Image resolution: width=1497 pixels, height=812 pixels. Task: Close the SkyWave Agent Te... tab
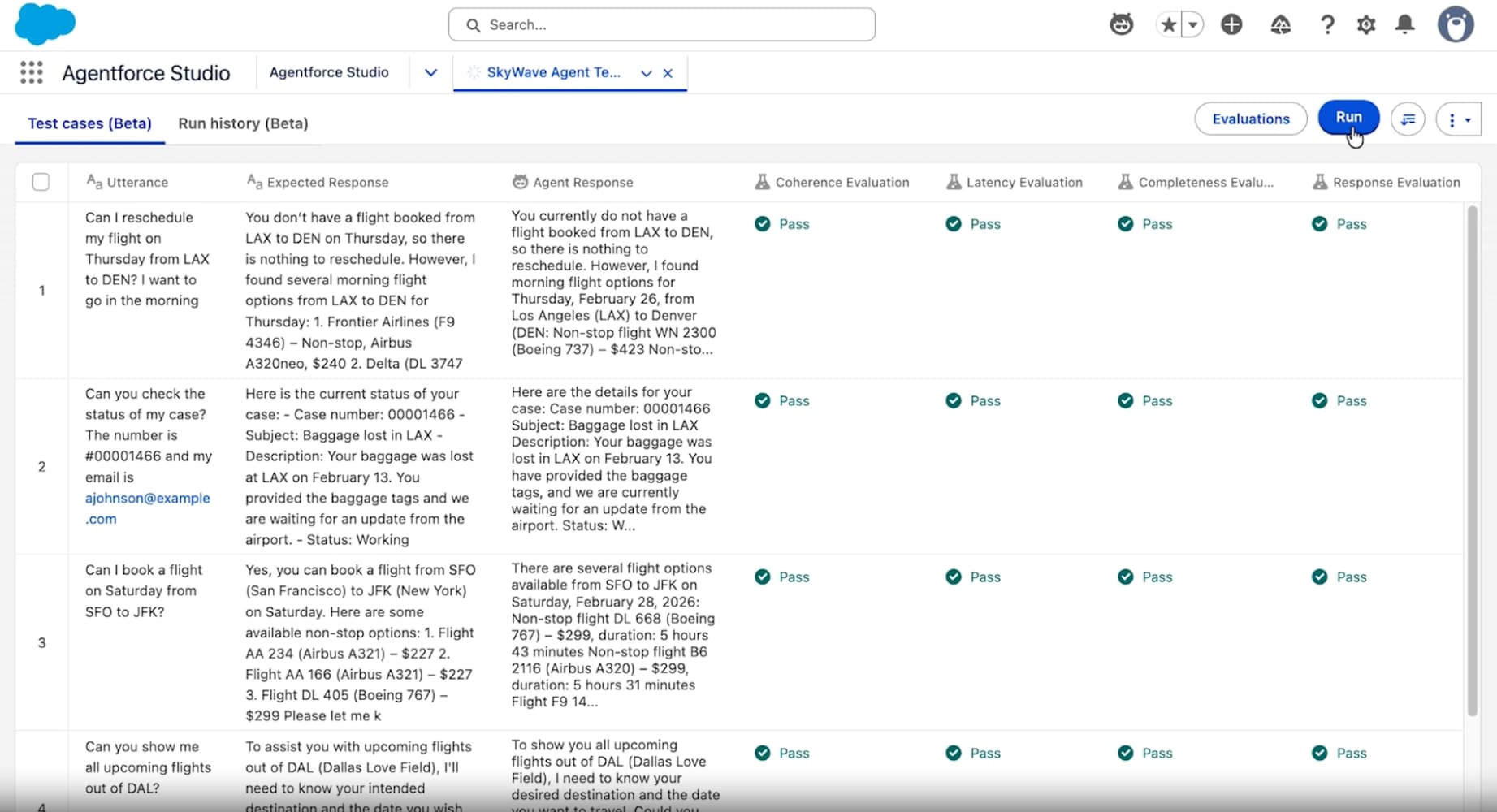coord(668,73)
